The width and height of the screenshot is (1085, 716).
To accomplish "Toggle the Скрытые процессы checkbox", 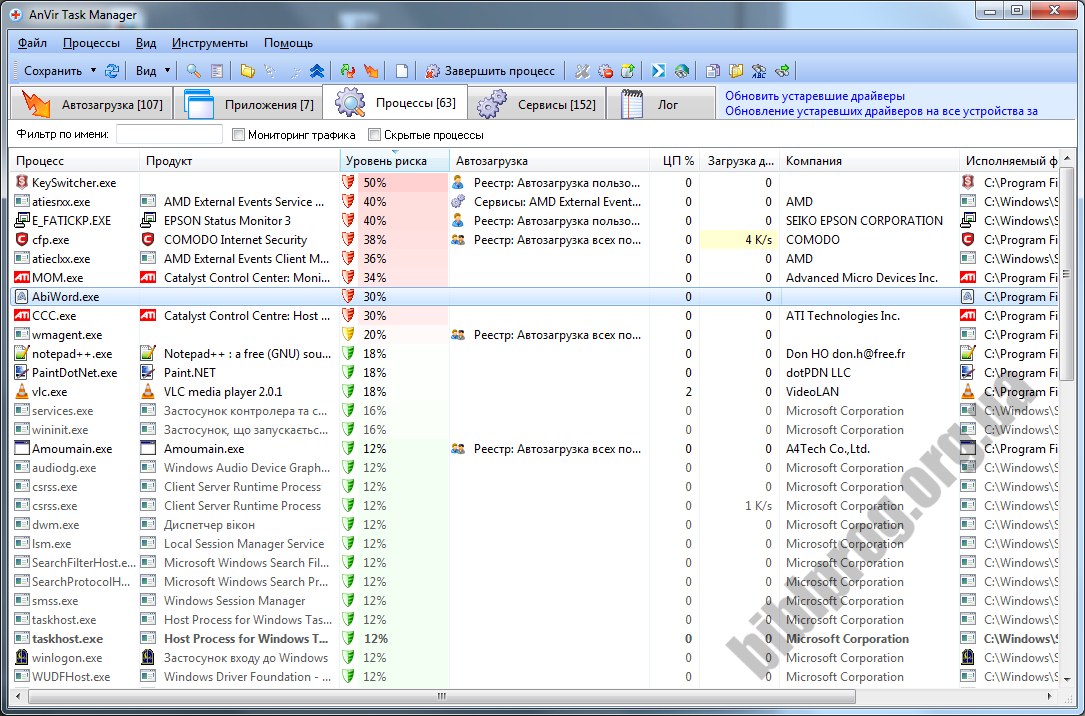I will click(x=375, y=134).
